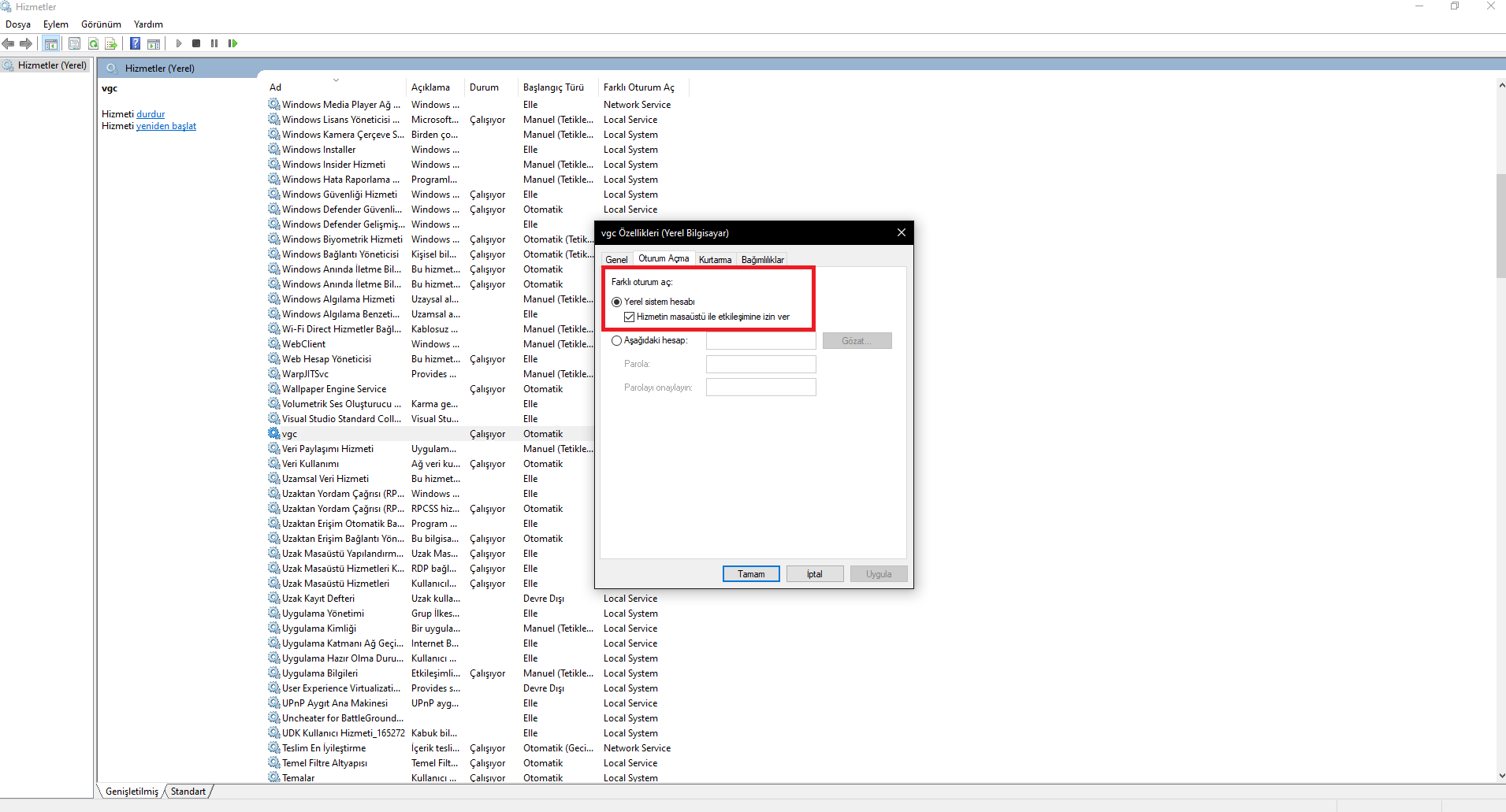Click the account name field beside Aşağıdaki hesap

[x=760, y=341]
